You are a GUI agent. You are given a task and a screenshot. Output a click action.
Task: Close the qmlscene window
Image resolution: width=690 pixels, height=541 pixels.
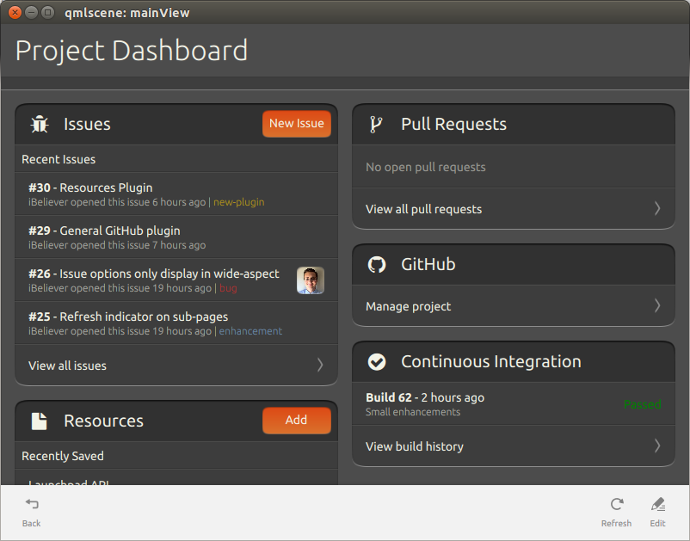[x=15, y=12]
